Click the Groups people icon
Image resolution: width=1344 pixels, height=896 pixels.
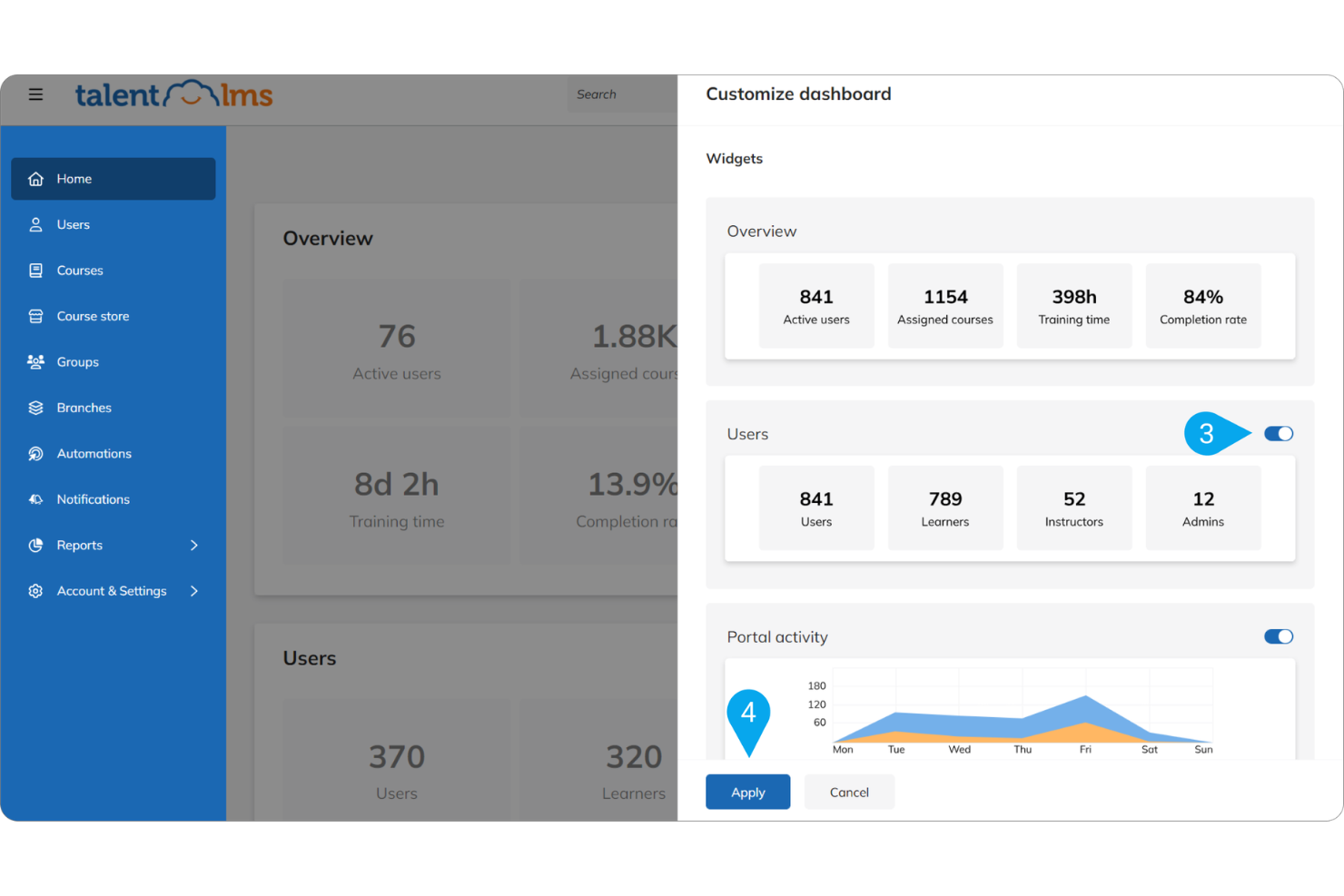pyautogui.click(x=35, y=361)
